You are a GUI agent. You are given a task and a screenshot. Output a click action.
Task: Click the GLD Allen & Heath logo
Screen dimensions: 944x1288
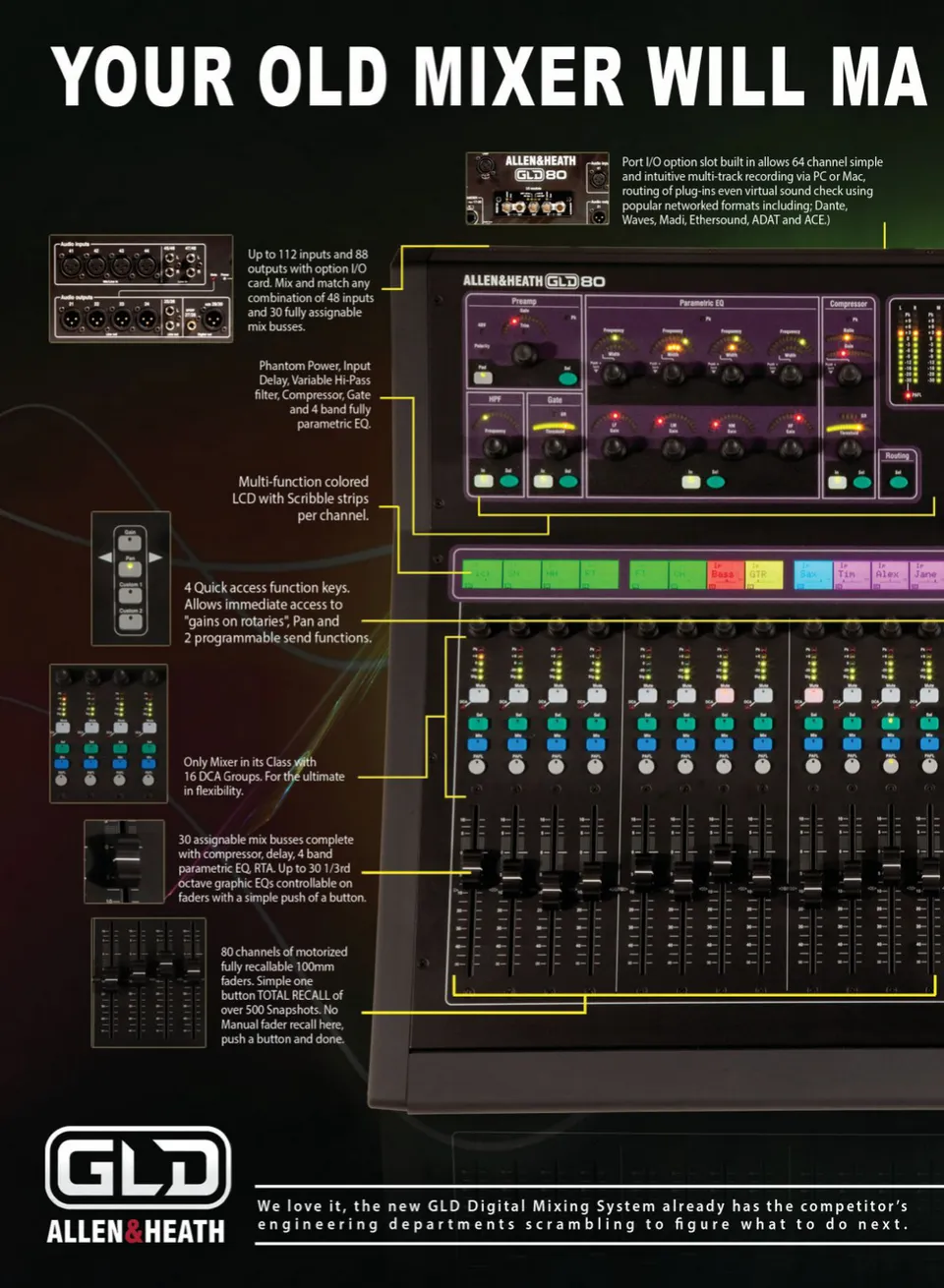click(137, 1185)
